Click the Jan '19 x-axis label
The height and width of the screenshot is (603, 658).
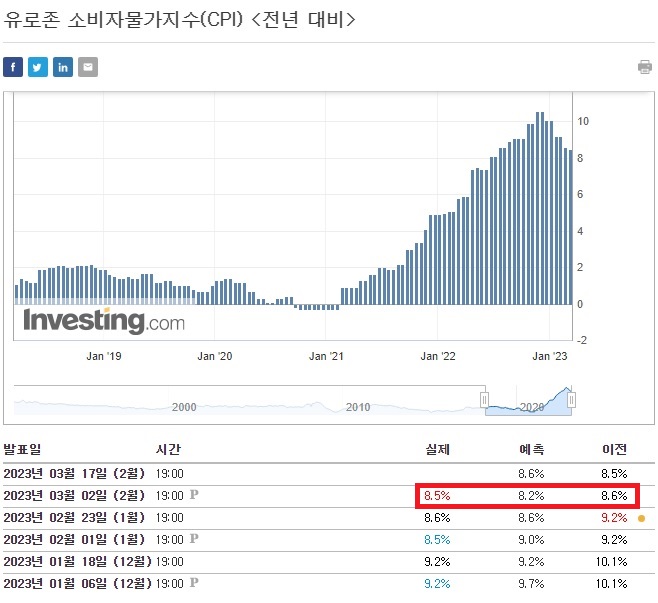[x=104, y=356]
